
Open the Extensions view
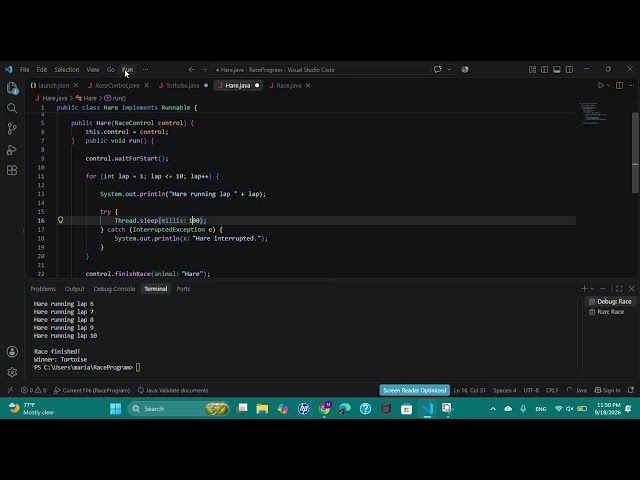tap(12, 170)
